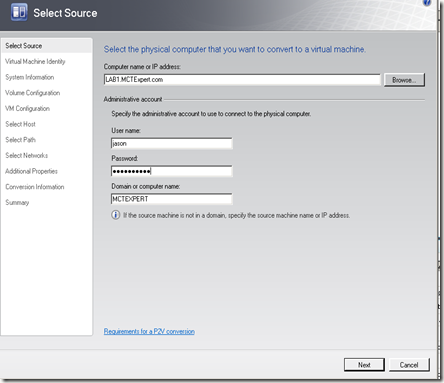The width and height of the screenshot is (444, 383).
Task: Click the Next button
Action: (x=364, y=365)
